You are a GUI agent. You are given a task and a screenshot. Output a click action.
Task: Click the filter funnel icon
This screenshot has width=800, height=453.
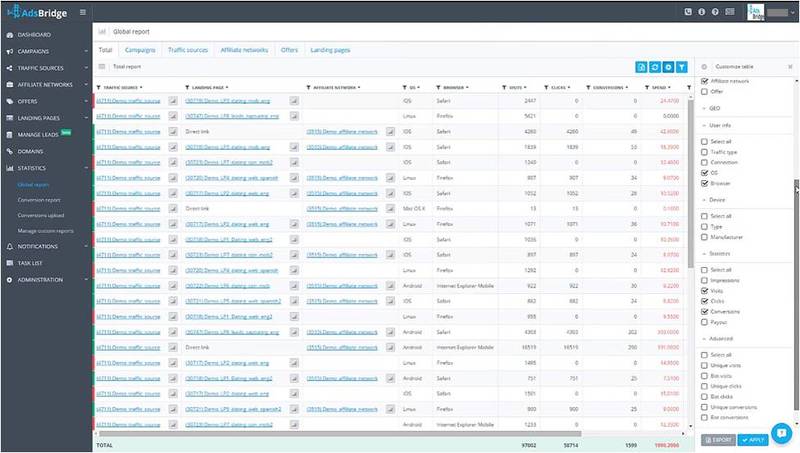coord(681,67)
